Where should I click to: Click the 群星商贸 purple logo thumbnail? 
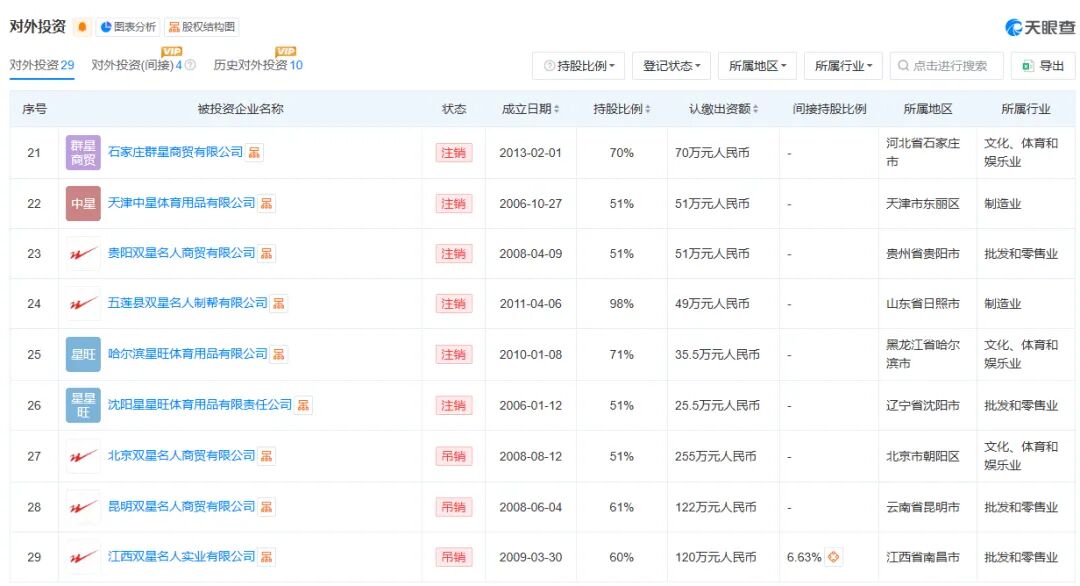[83, 152]
